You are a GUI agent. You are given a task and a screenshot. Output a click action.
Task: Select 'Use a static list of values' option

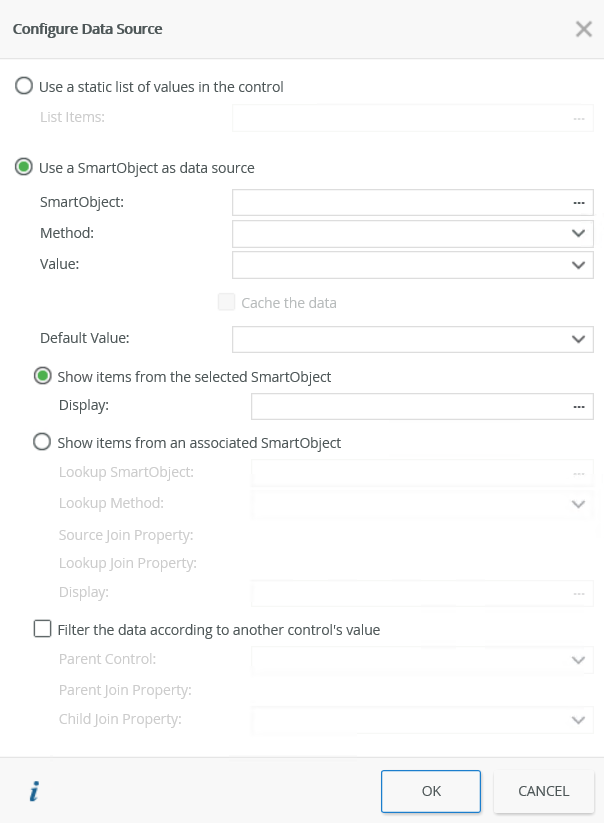pyautogui.click(x=24, y=87)
